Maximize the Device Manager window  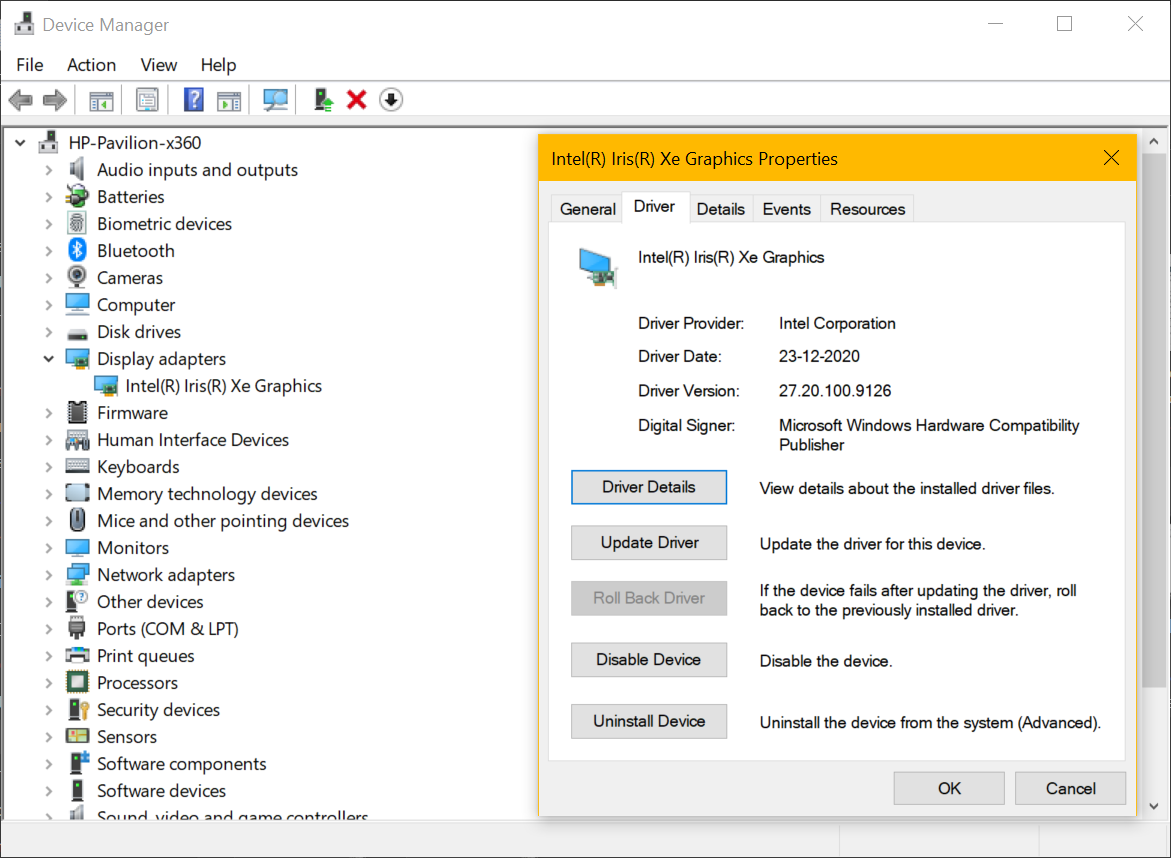[1065, 24]
